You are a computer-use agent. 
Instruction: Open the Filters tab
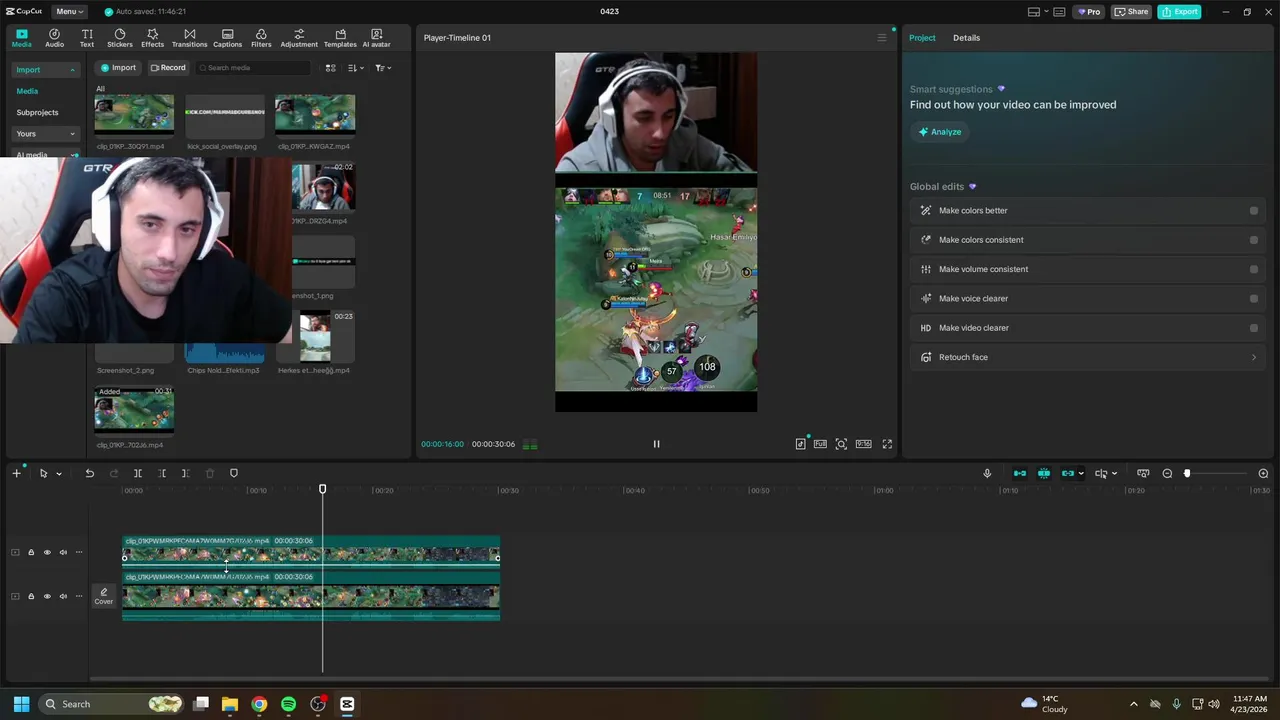tap(261, 38)
